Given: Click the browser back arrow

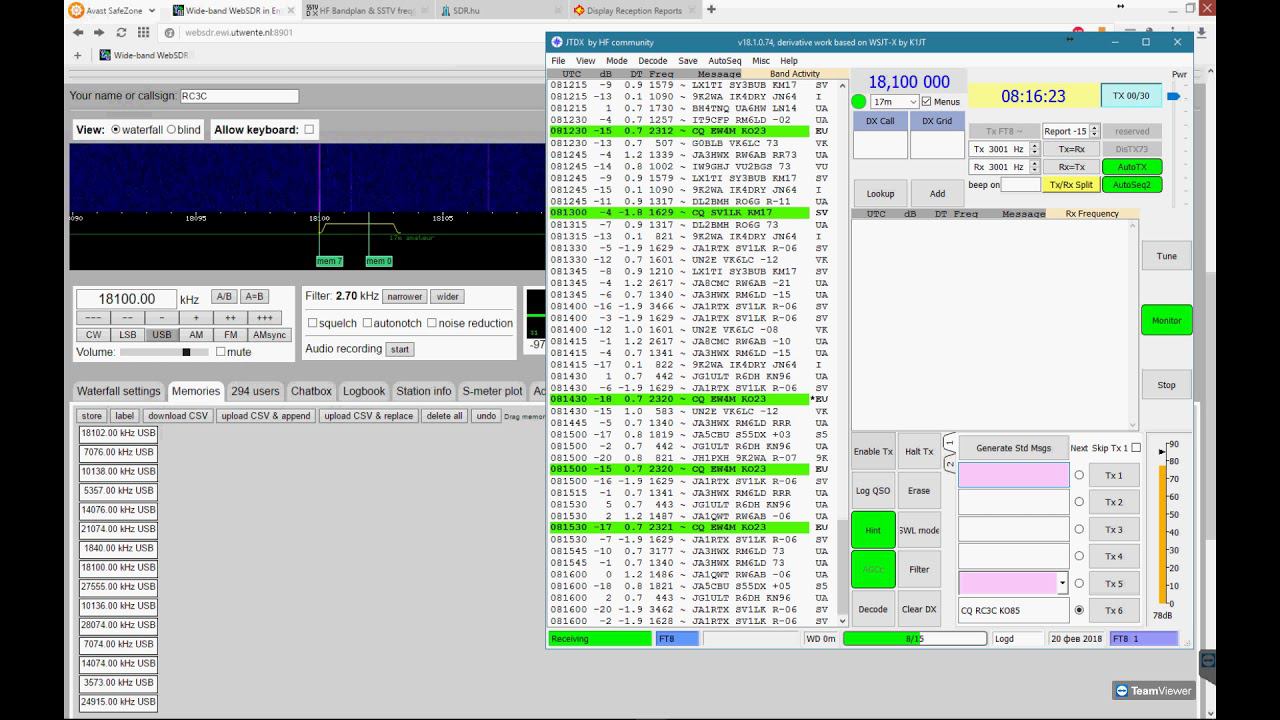Looking at the screenshot, I should [78, 32].
